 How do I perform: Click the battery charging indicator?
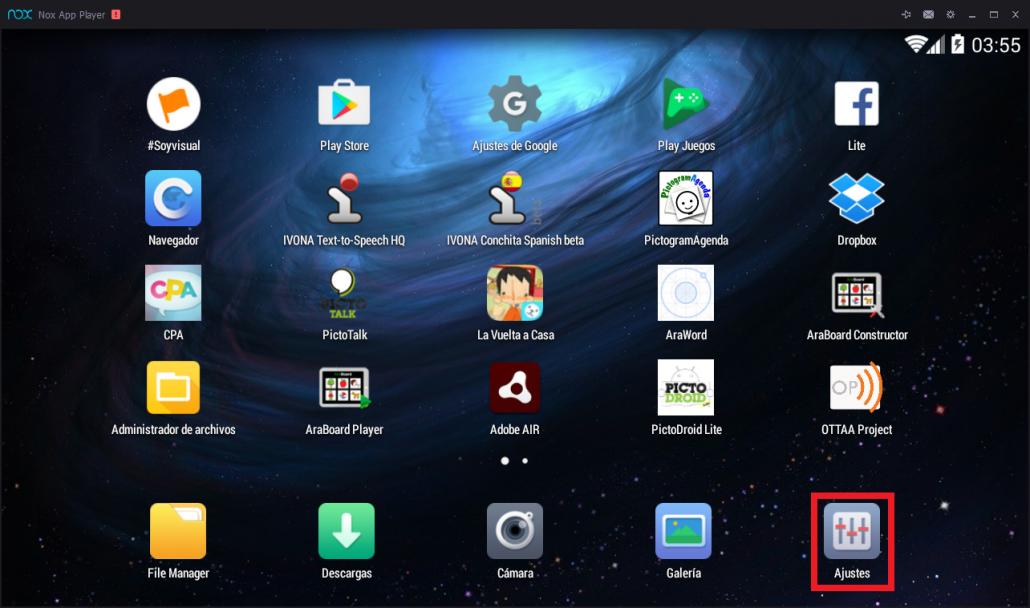coord(958,44)
